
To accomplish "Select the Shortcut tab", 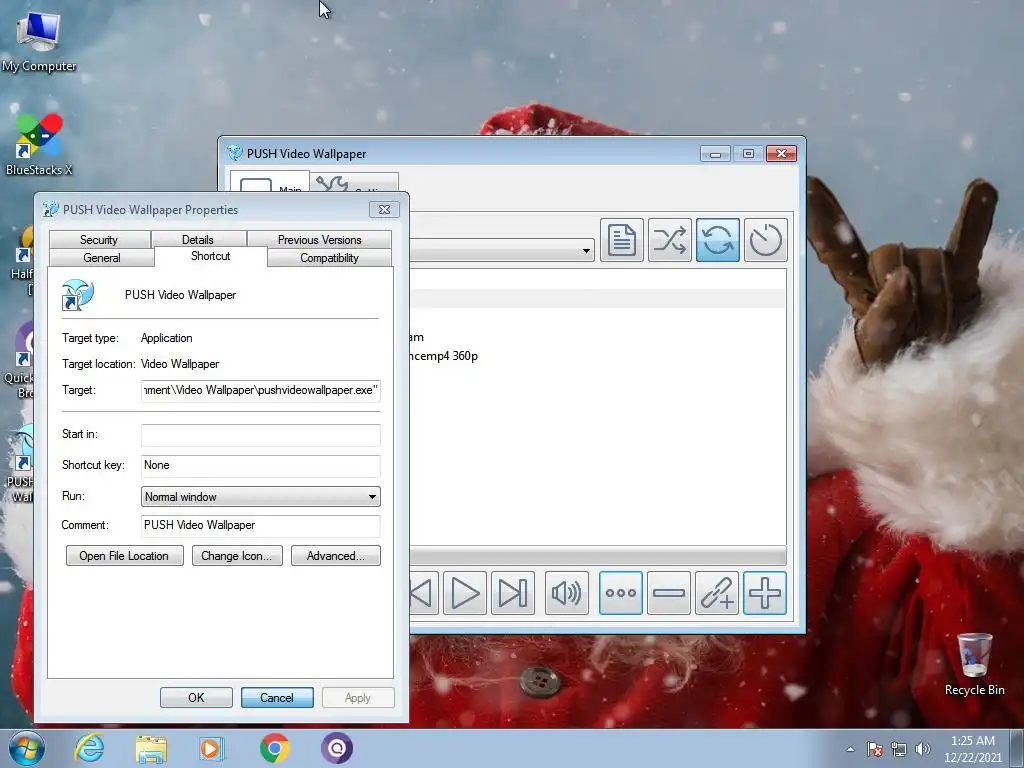I will click(x=210, y=256).
